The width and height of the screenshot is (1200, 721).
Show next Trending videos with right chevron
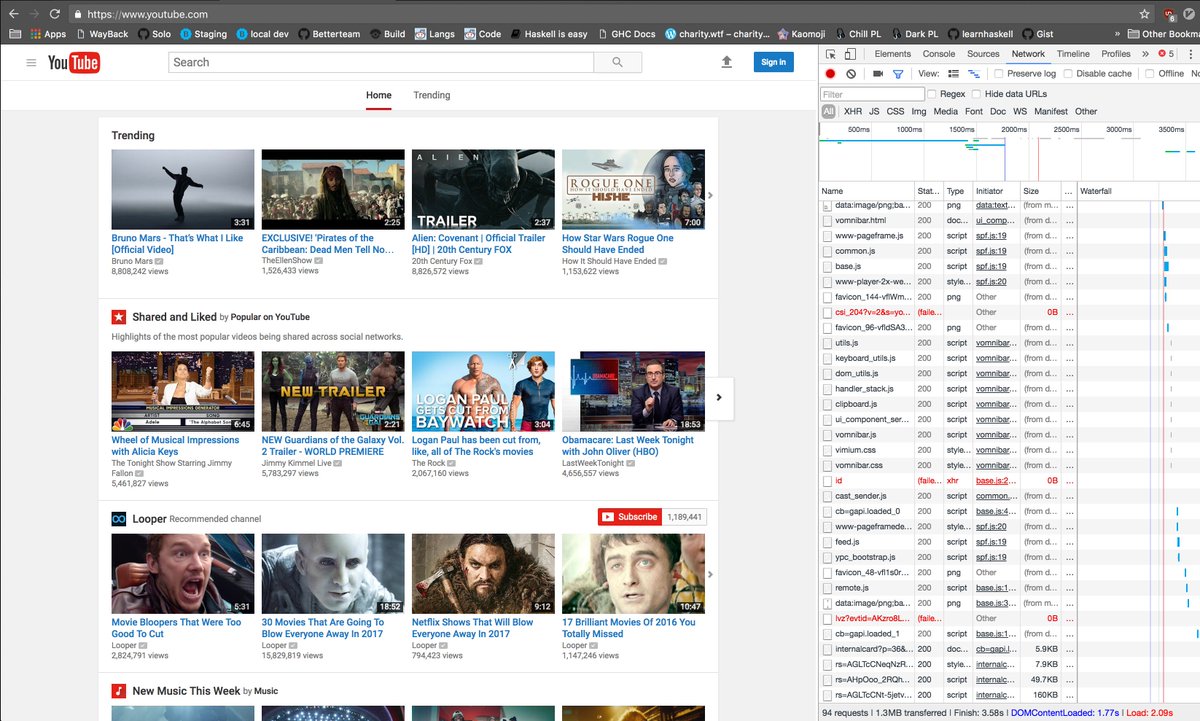pos(710,196)
